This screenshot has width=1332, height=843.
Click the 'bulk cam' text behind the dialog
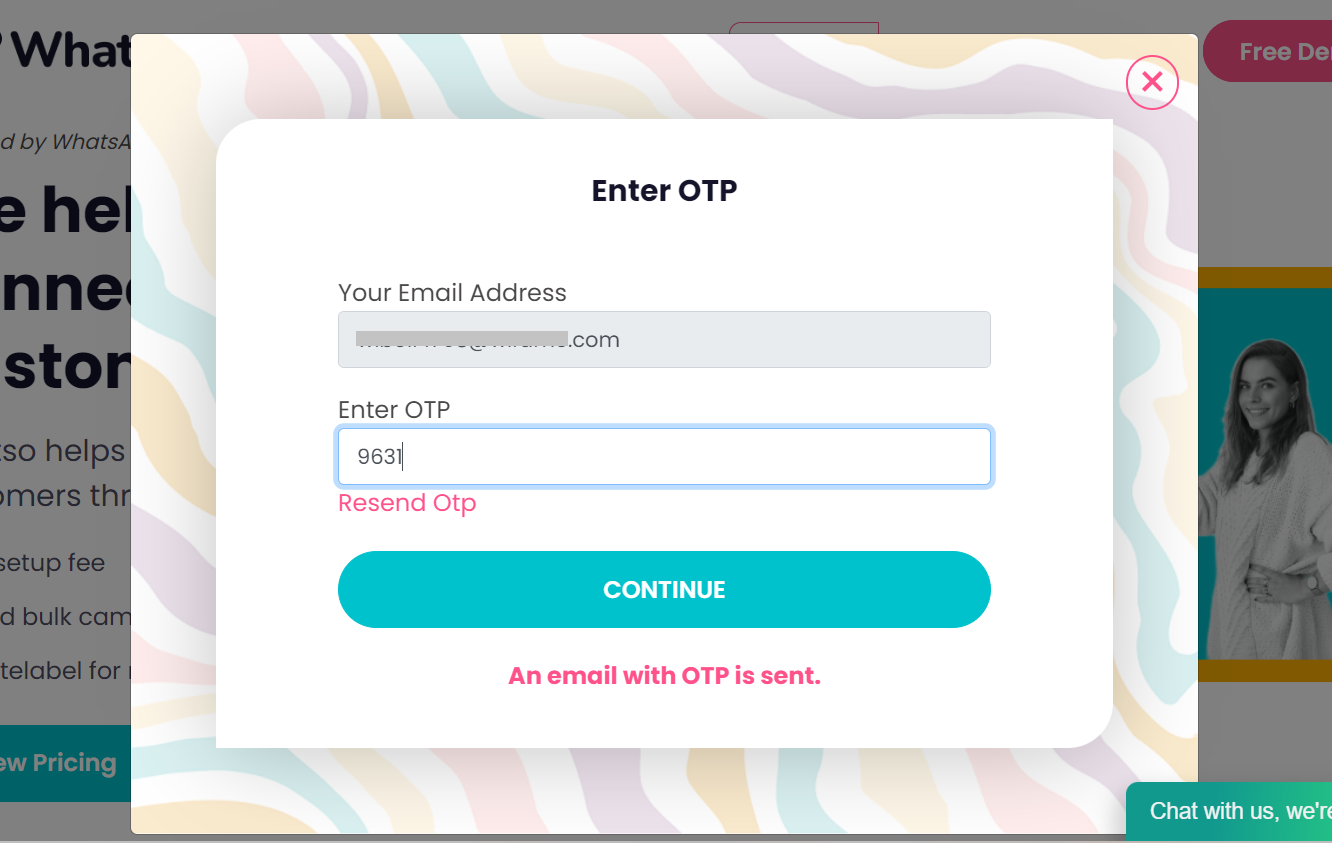click(65, 617)
